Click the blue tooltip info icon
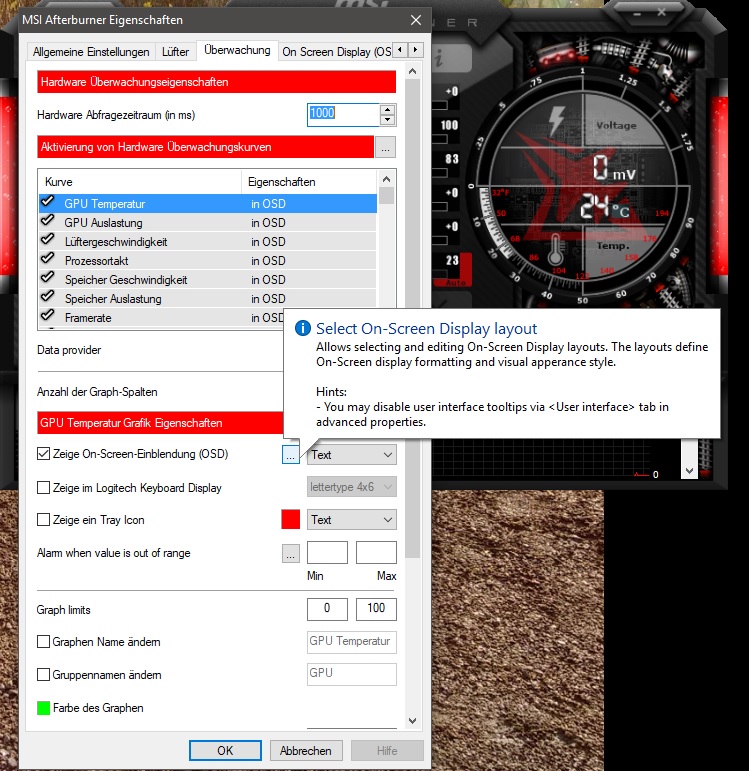749x771 pixels. 302,328
